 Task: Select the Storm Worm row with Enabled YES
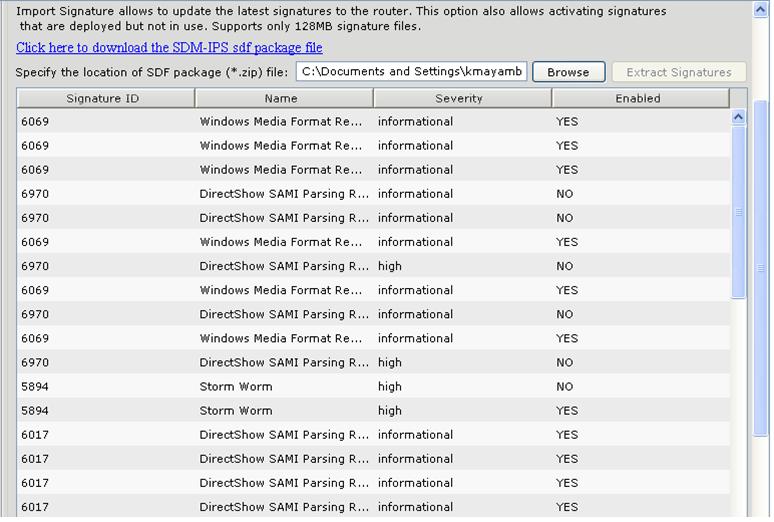374,410
